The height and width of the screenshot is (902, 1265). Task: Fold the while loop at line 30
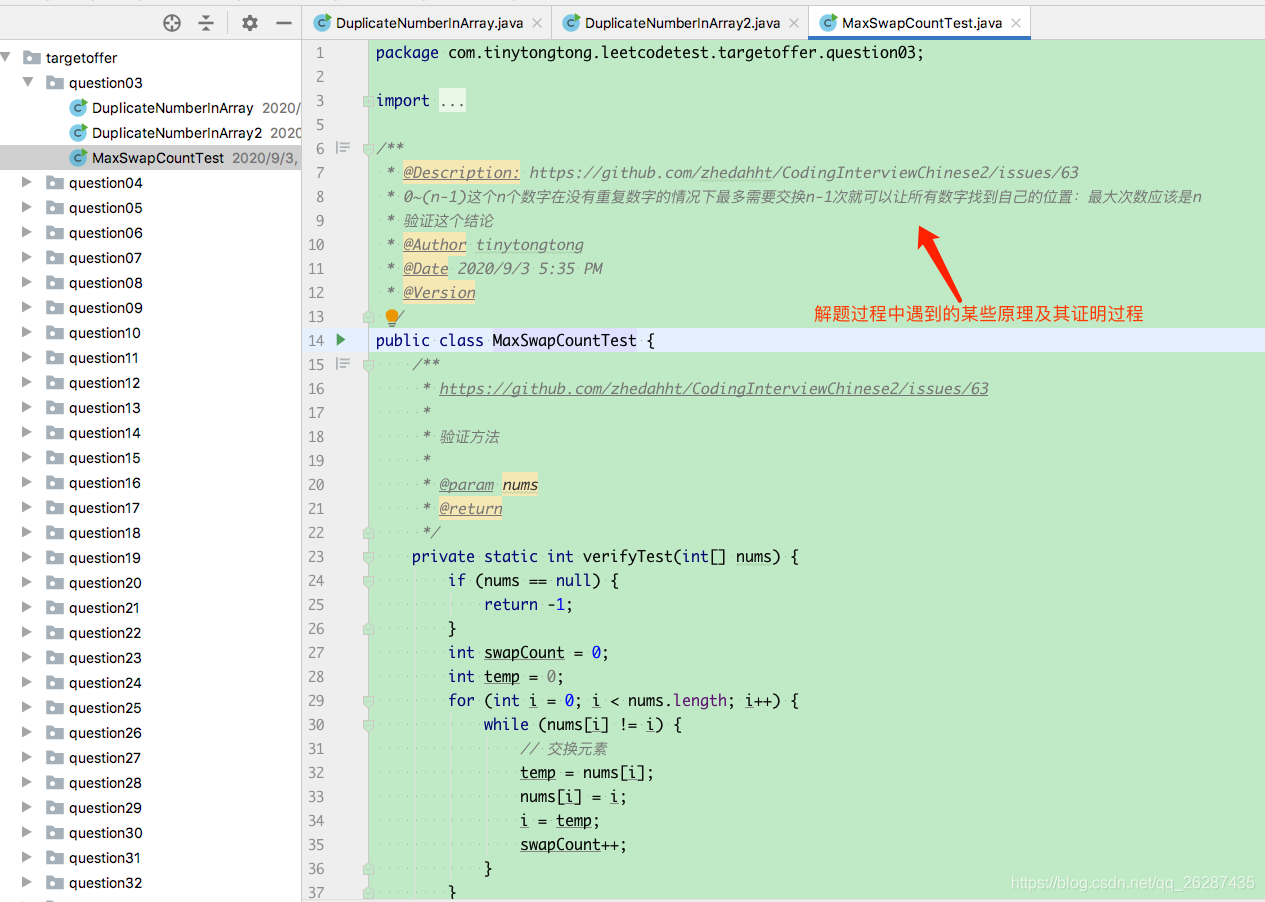pyautogui.click(x=368, y=725)
